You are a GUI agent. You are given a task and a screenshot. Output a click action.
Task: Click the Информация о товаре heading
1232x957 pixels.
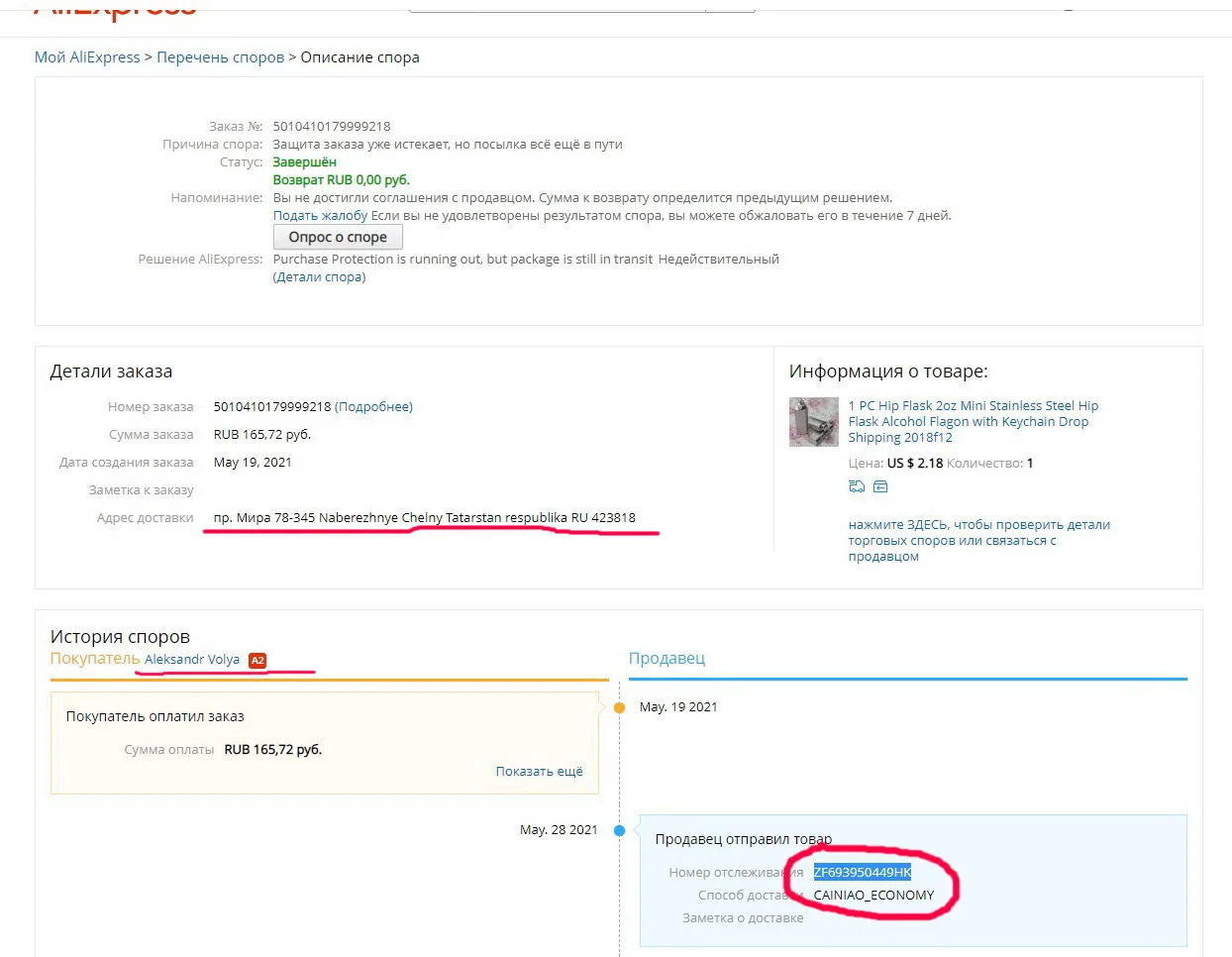coord(888,372)
